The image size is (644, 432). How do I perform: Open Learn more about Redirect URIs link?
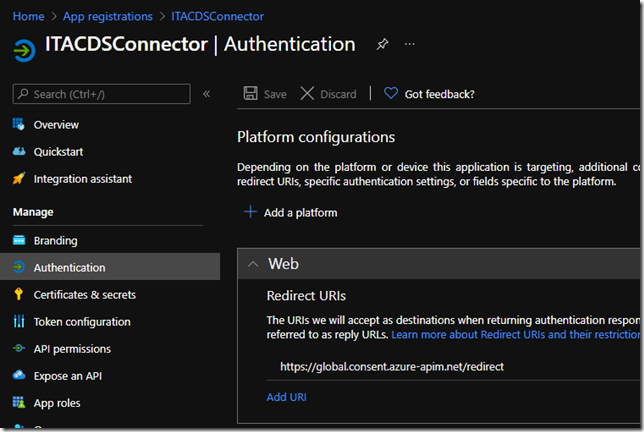[x=515, y=335]
